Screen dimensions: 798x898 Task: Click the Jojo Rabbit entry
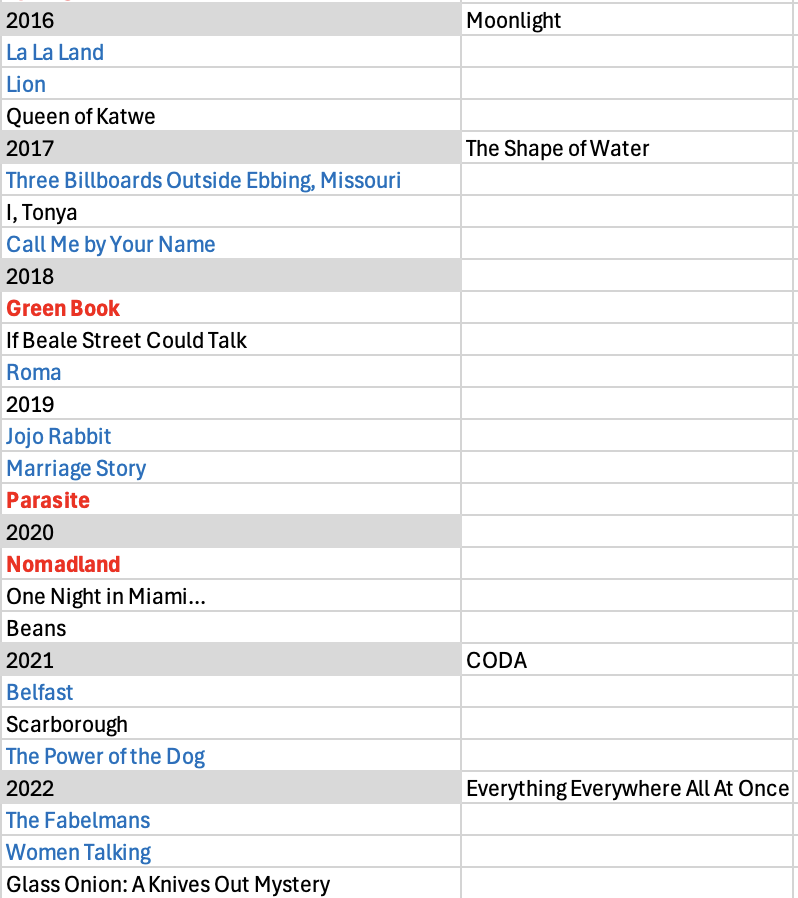pyautogui.click(x=59, y=436)
